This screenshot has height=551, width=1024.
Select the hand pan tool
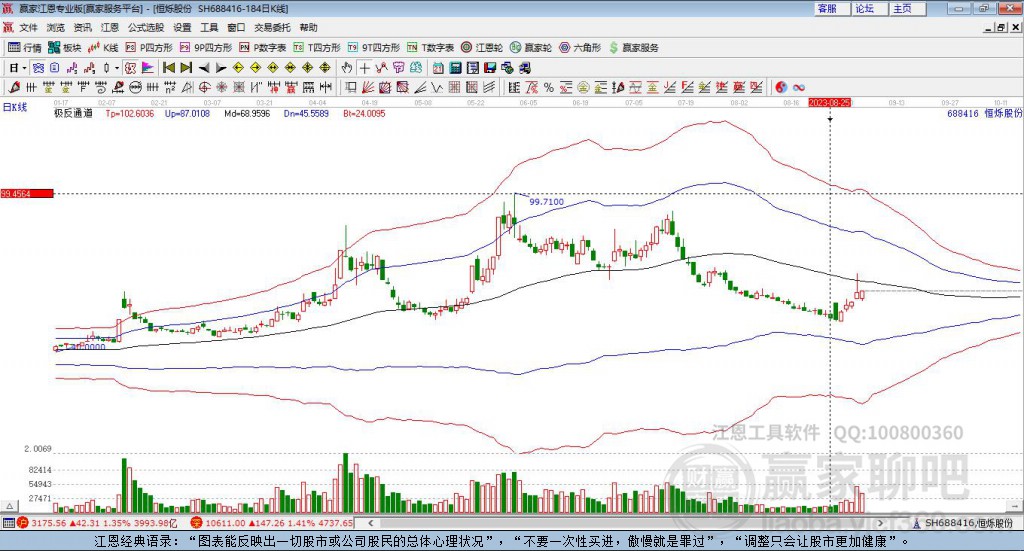coord(346,68)
